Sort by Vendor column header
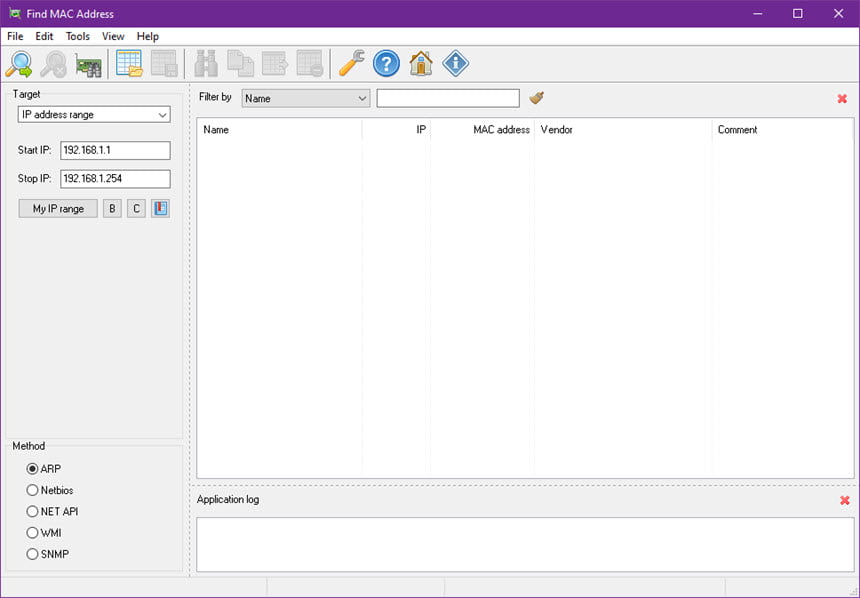This screenshot has height=598, width=860. click(x=623, y=130)
